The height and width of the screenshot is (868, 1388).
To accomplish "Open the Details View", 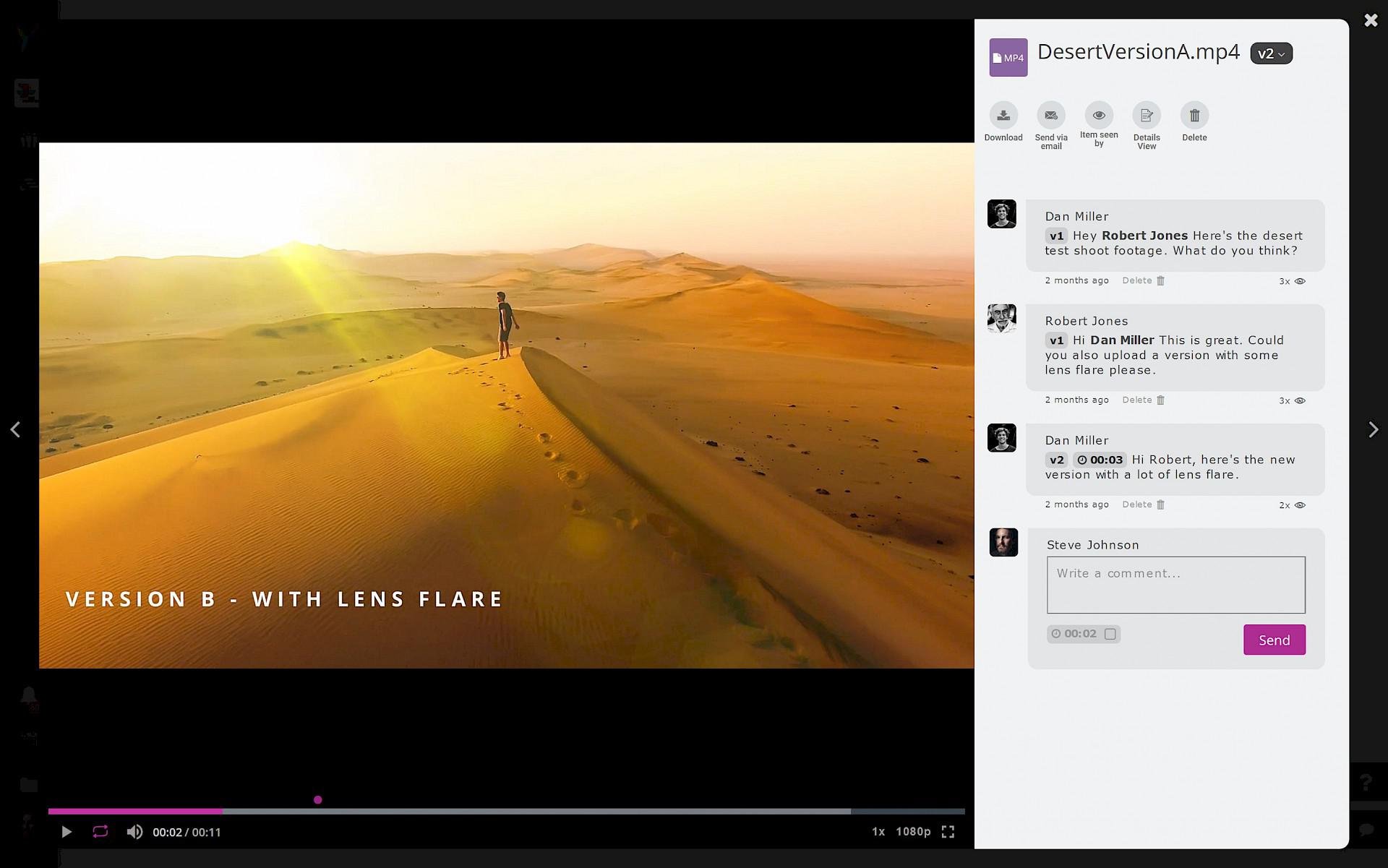I will [1146, 116].
